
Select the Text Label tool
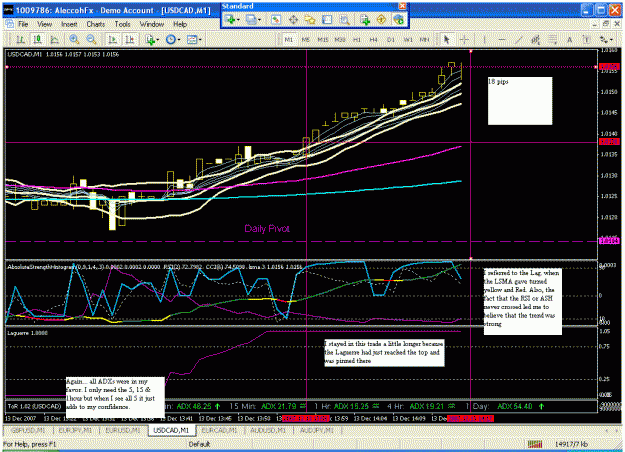coord(586,39)
